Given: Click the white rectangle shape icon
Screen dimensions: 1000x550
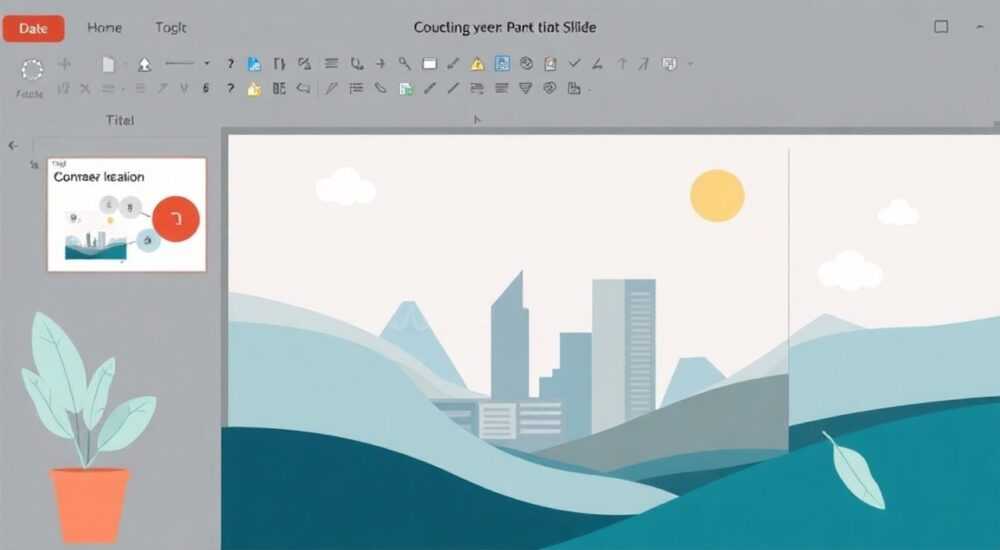Looking at the screenshot, I should tap(430, 64).
